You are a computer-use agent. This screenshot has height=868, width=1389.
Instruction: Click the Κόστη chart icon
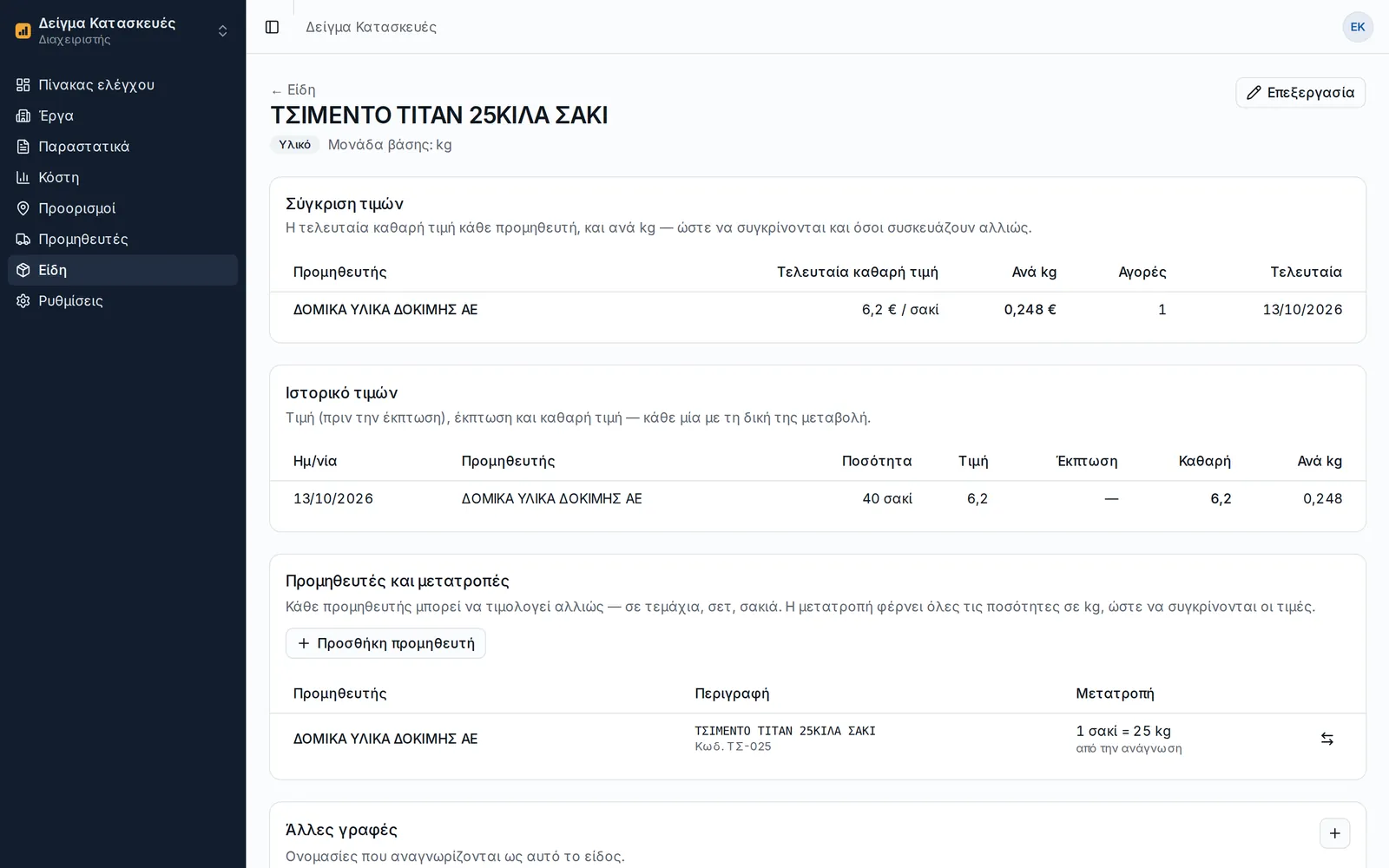[23, 177]
